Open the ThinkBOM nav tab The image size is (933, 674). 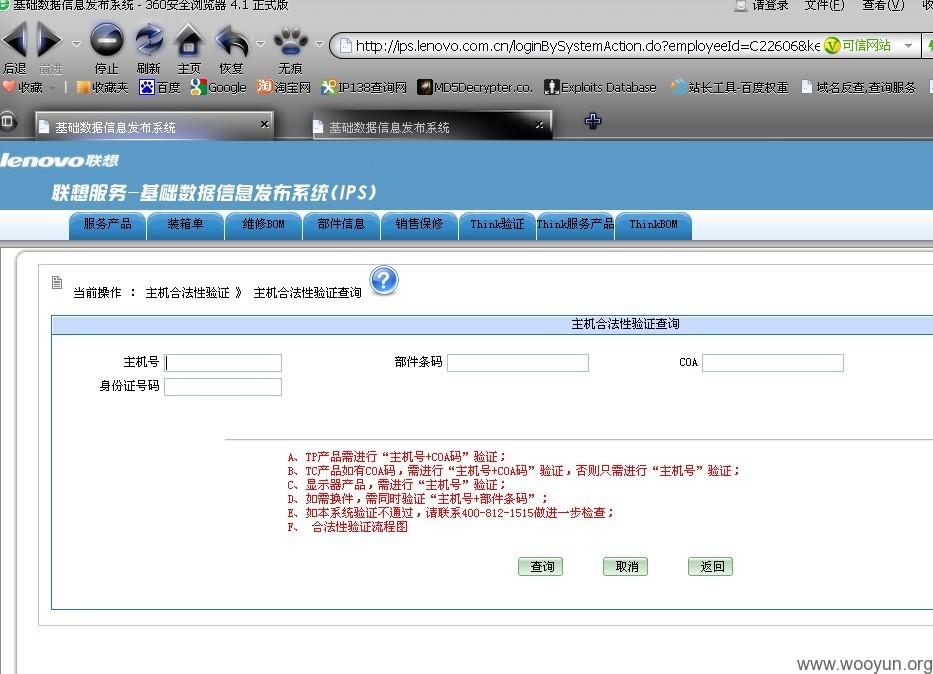point(653,225)
